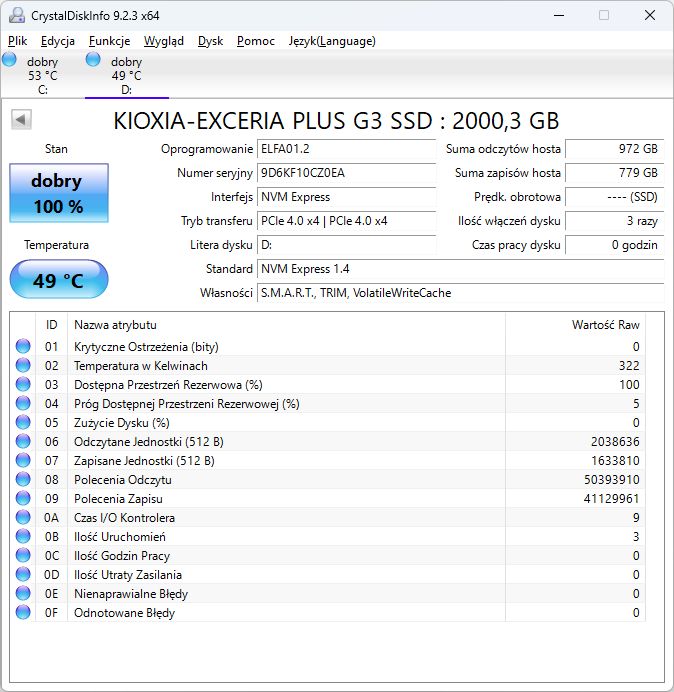This screenshot has height=692, width=674.
Task: Click raw value 322
Action: (x=629, y=366)
